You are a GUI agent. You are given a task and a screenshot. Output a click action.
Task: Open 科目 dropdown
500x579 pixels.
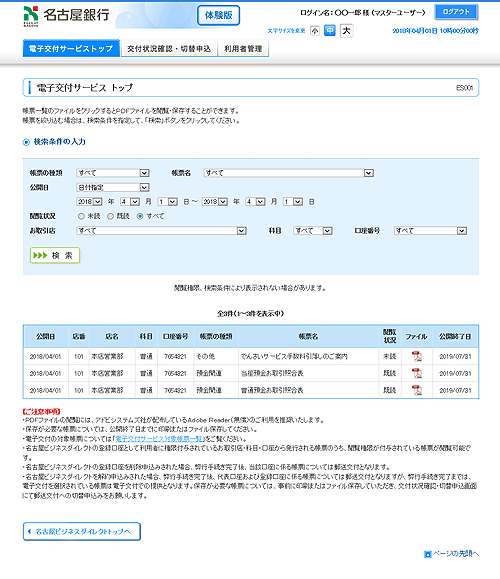coord(313,231)
